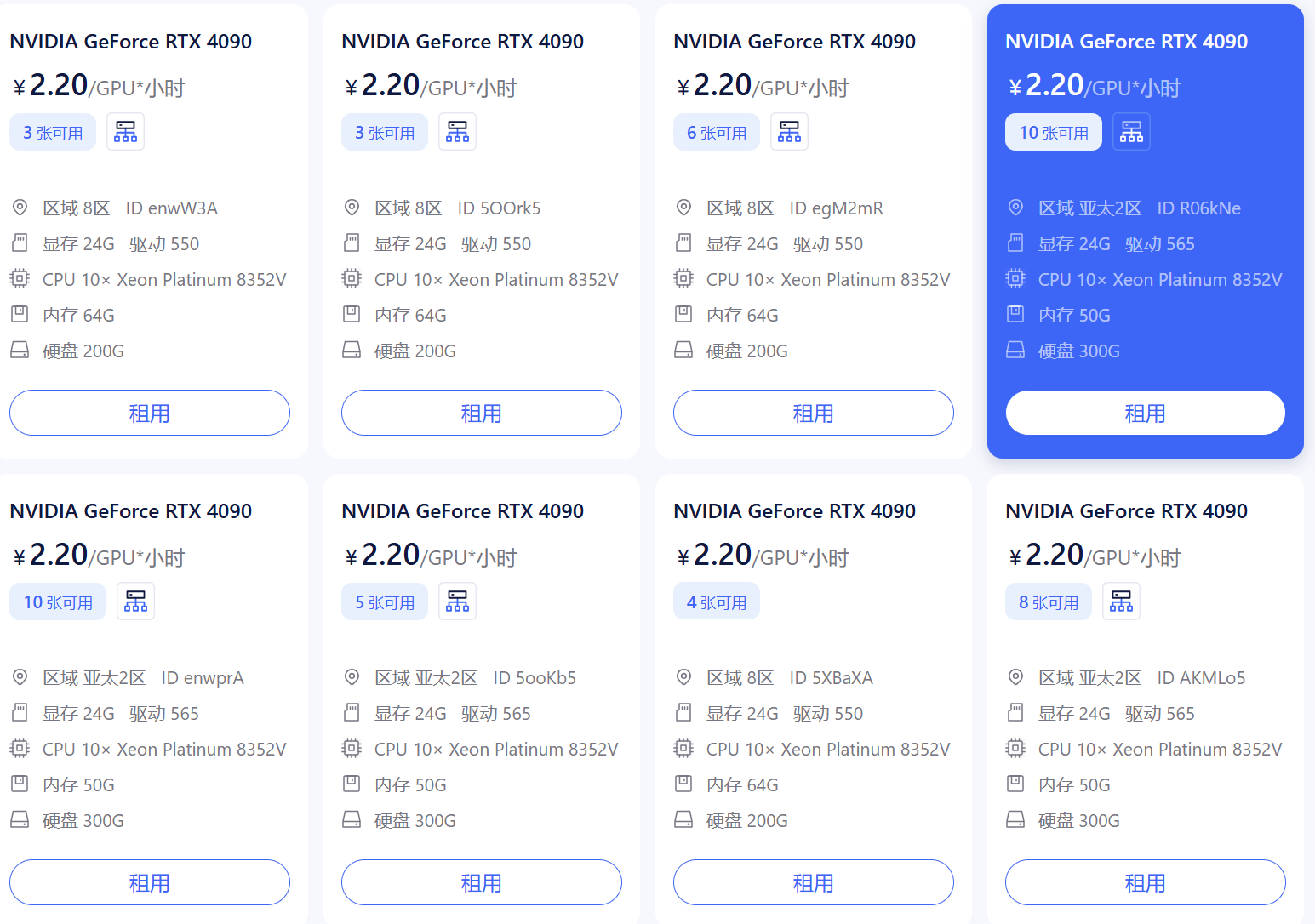This screenshot has height=924, width=1315.
Task: Rent the GPU with ID 5ooKb5
Action: click(482, 882)
